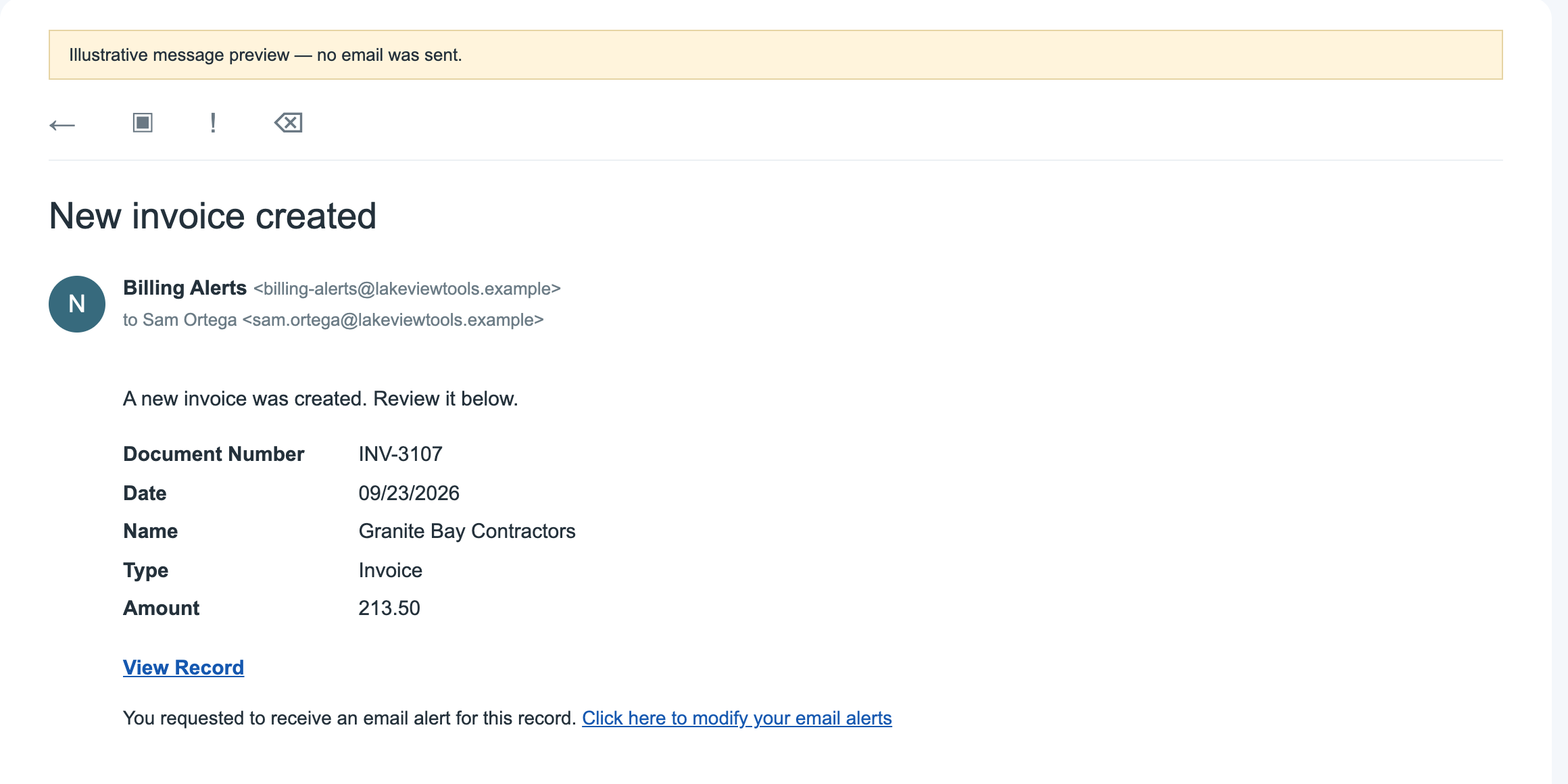Click the sender avatar with letter N

[x=77, y=304]
